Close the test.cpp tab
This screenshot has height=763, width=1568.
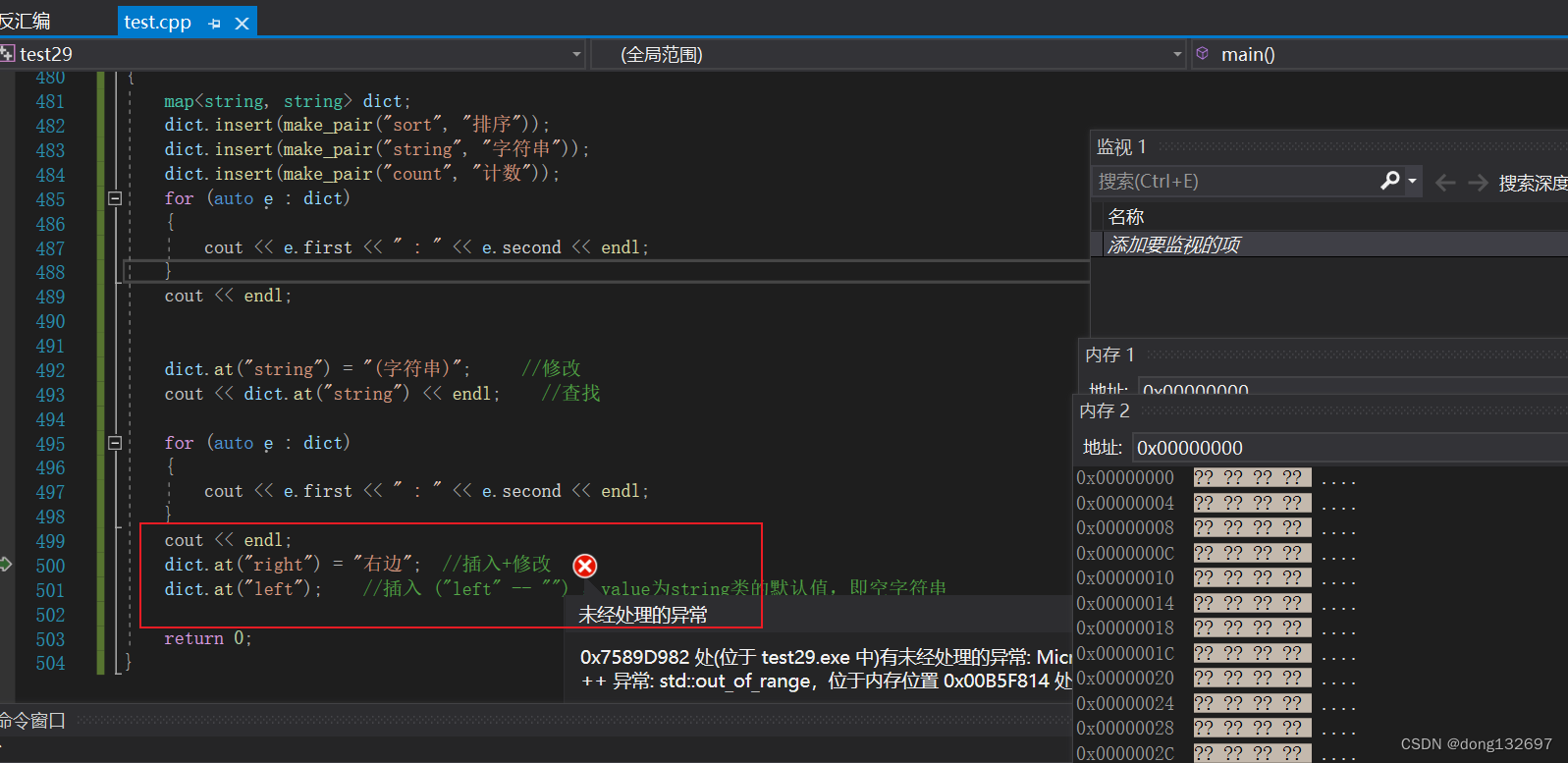click(243, 23)
